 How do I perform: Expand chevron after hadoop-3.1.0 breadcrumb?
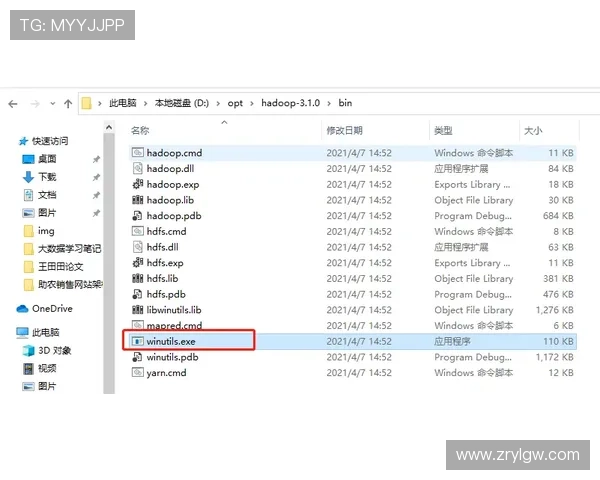[329, 103]
